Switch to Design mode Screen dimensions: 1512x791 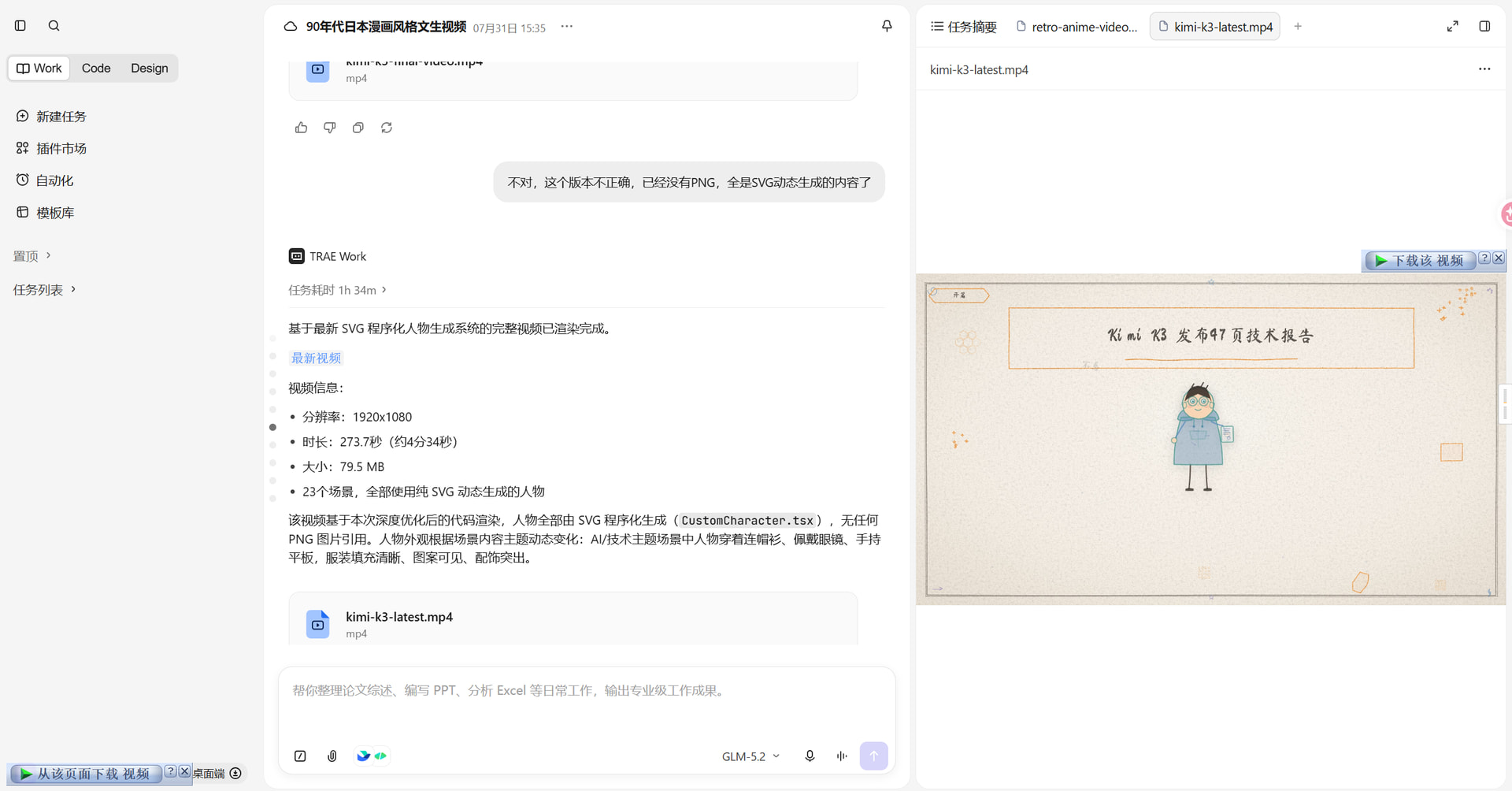tap(150, 69)
